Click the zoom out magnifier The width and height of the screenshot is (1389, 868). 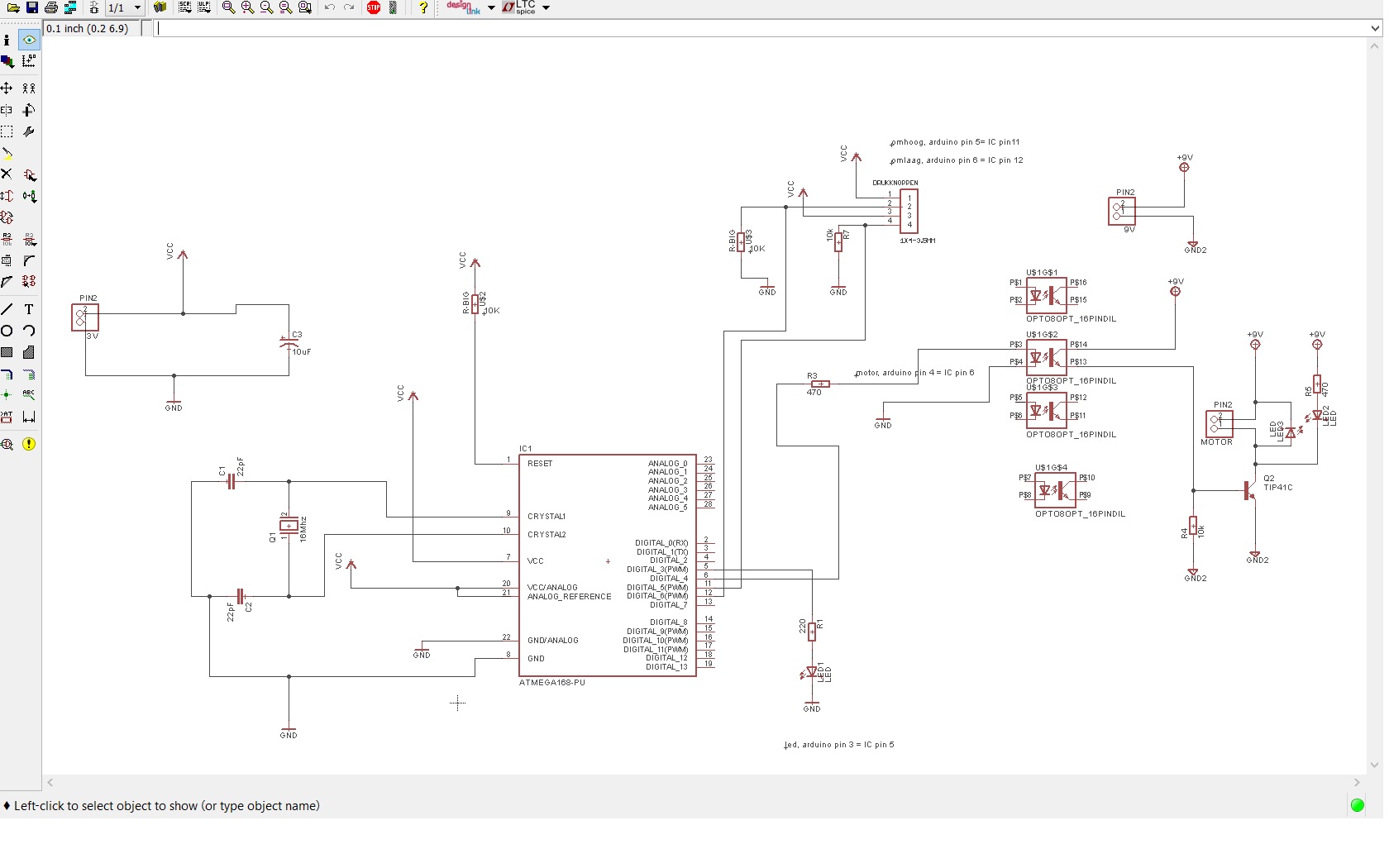point(266,7)
